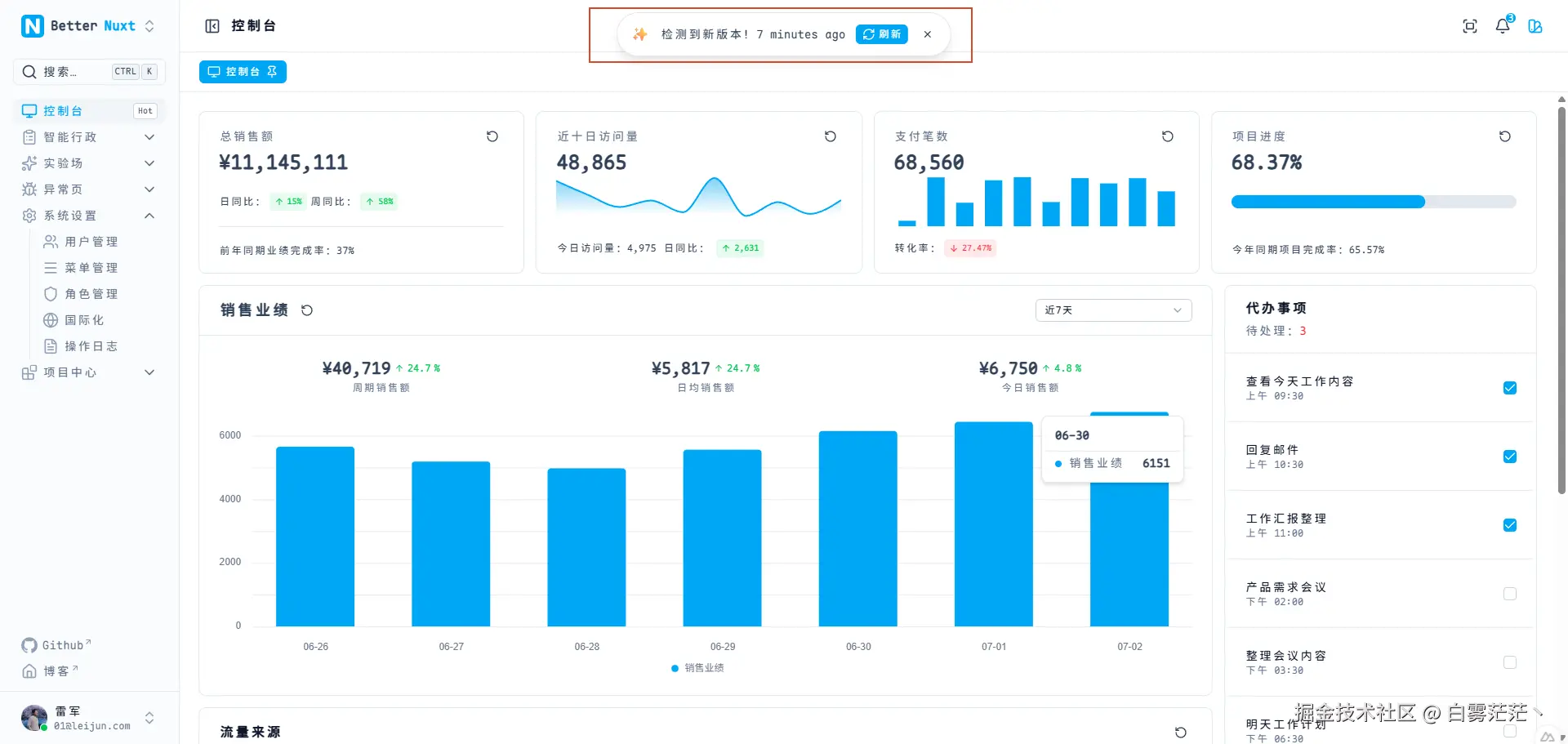
Task: Click the page vertical scrollbar
Action: click(1561, 300)
